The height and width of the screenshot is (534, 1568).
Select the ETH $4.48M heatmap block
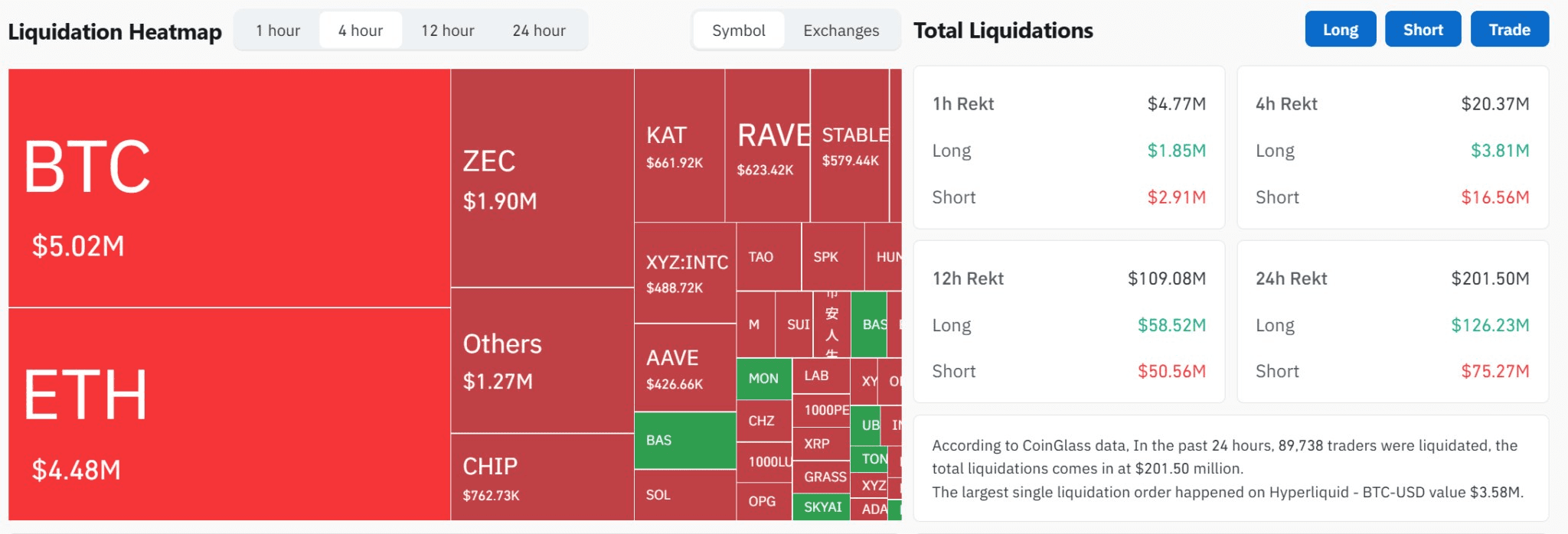pos(229,414)
